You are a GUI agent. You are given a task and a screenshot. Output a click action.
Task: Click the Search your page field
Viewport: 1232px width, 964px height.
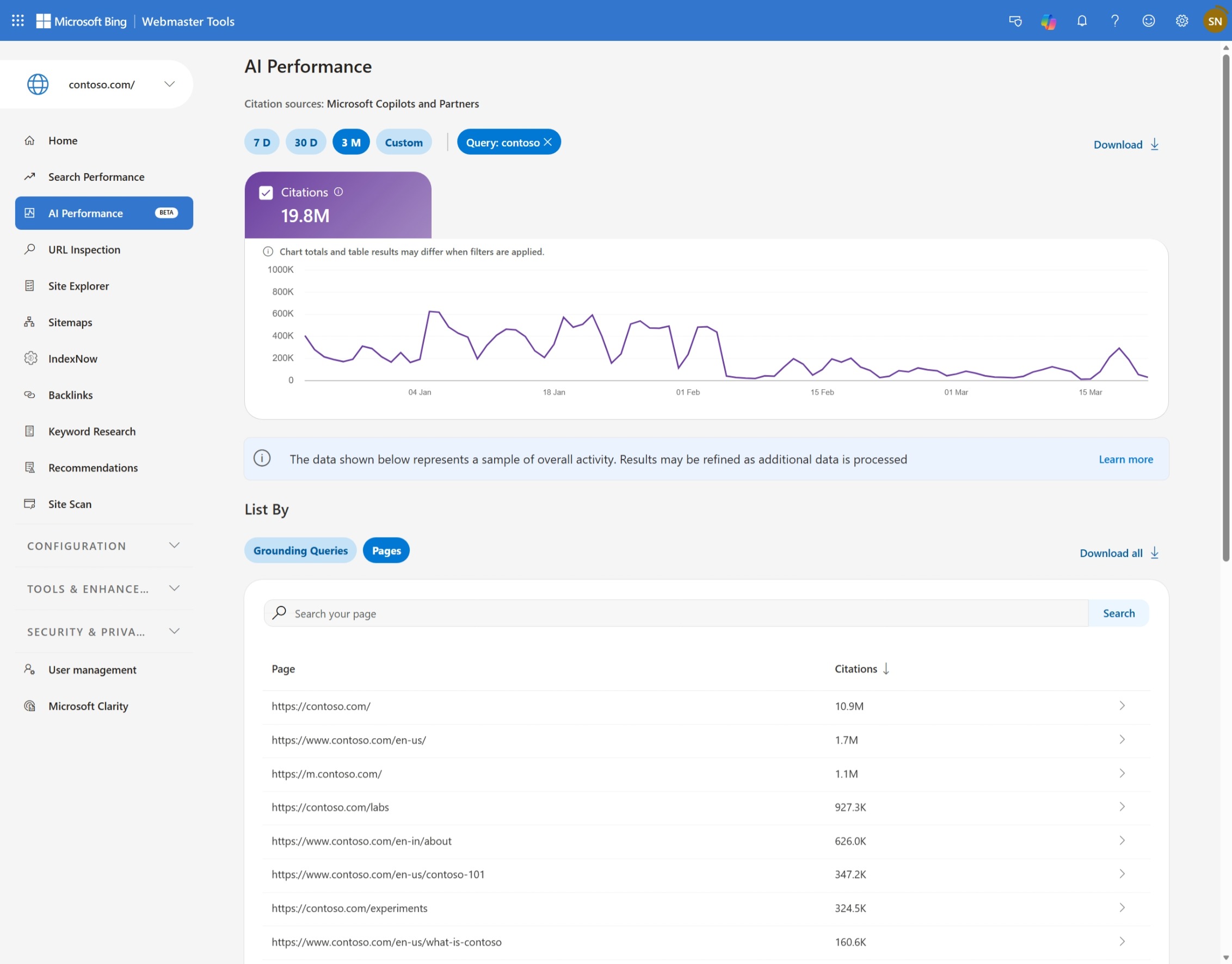click(677, 613)
